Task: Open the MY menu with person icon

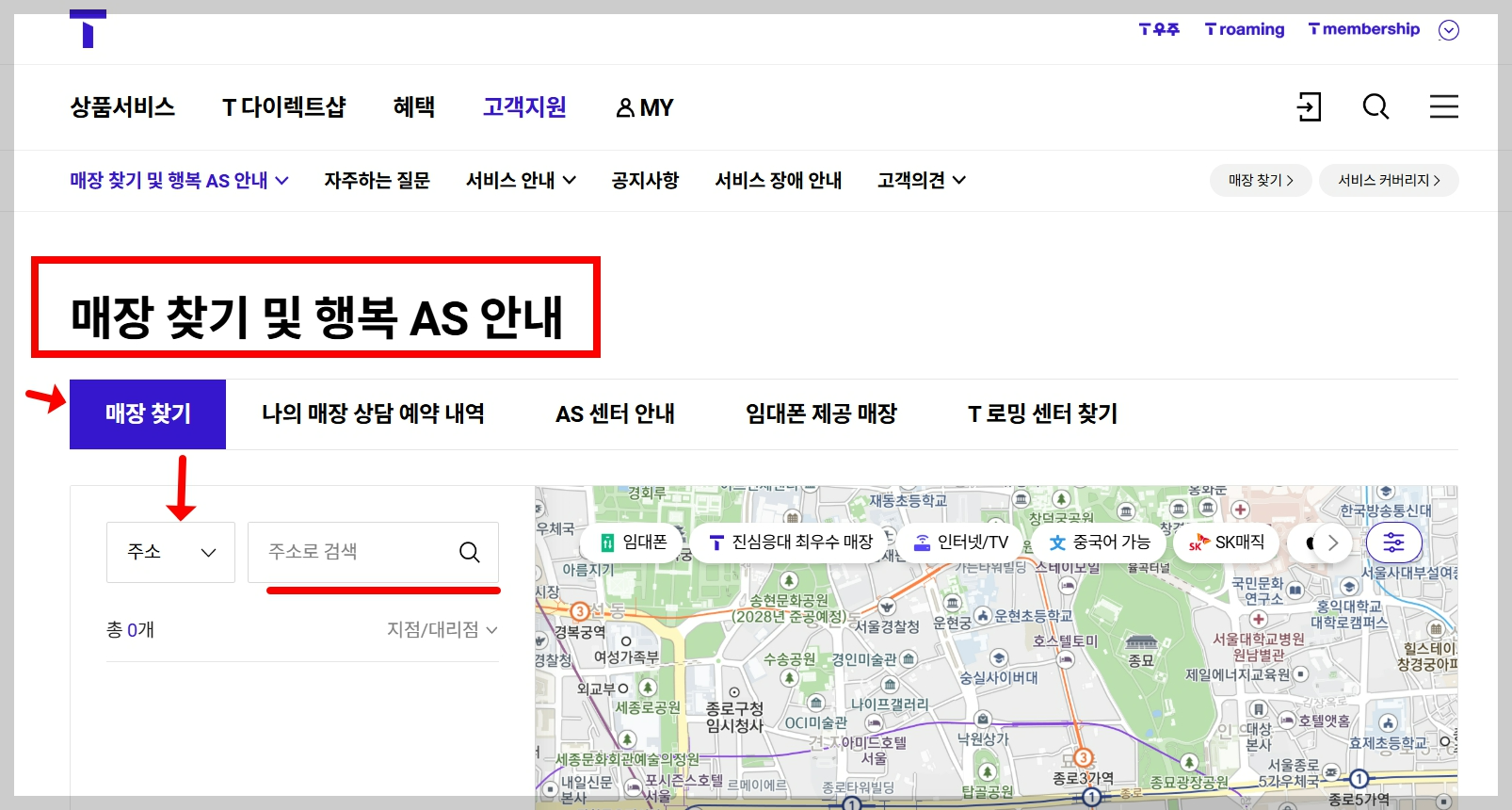Action: (645, 107)
